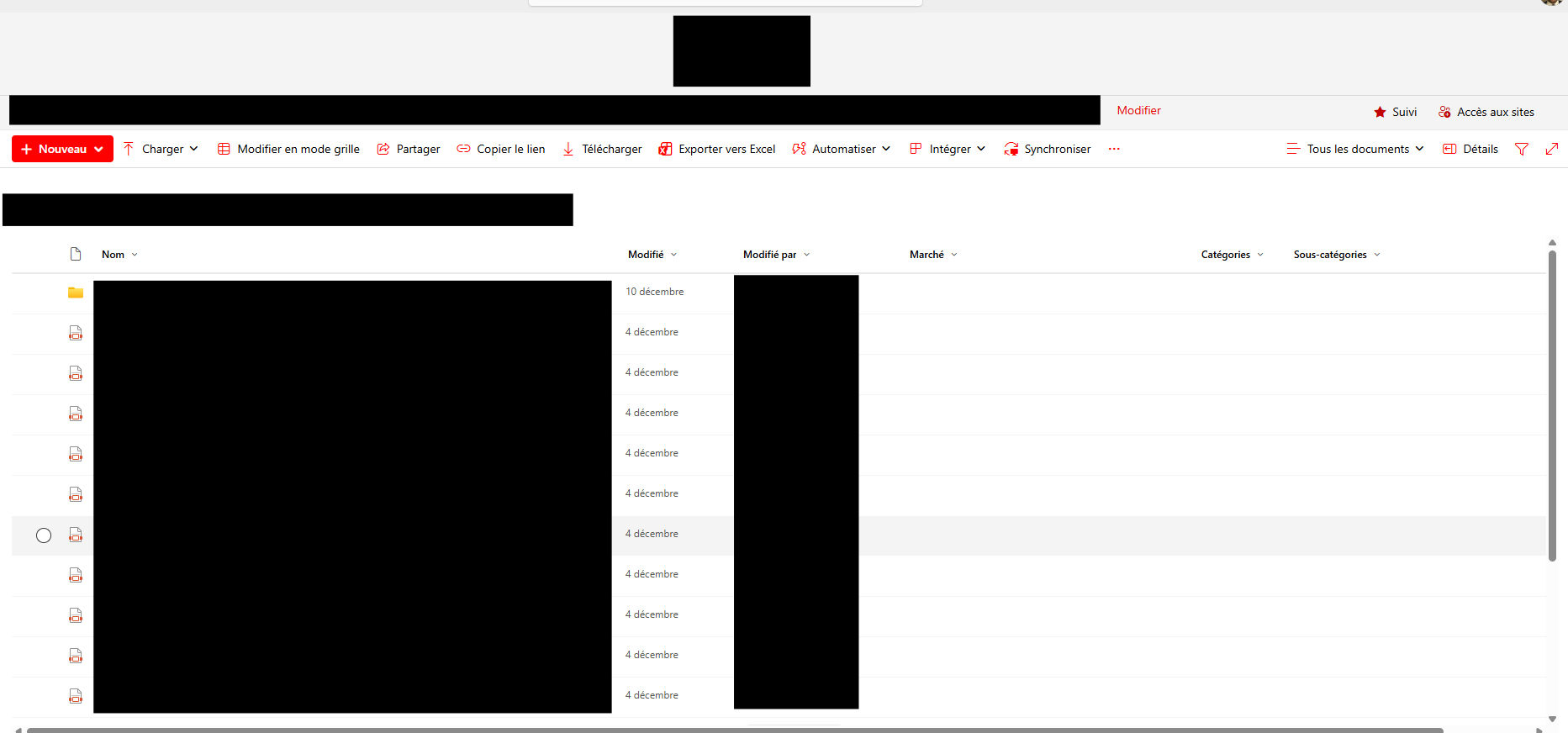This screenshot has width=1568, height=733.
Task: Click the expand content arrow icon
Action: point(1552,149)
